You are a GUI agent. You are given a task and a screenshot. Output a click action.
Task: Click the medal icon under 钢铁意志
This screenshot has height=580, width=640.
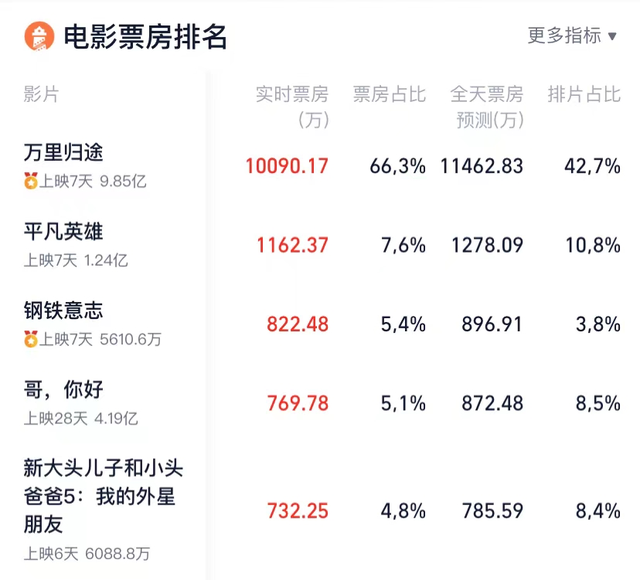pos(31,339)
